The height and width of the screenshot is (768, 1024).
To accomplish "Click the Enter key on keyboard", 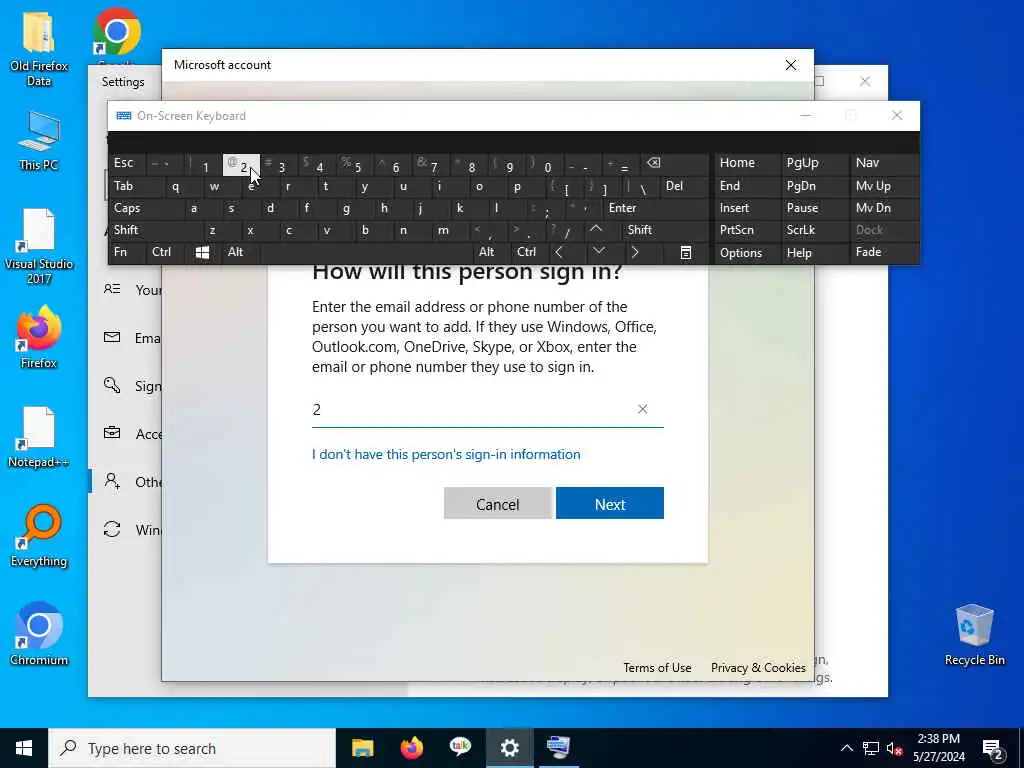I will click(656, 208).
